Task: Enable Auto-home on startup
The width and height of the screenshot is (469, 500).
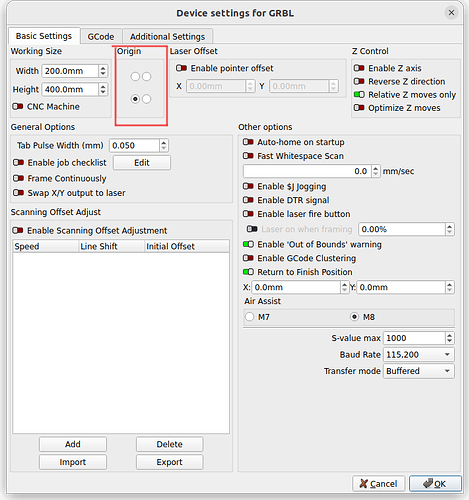Action: (x=248, y=142)
